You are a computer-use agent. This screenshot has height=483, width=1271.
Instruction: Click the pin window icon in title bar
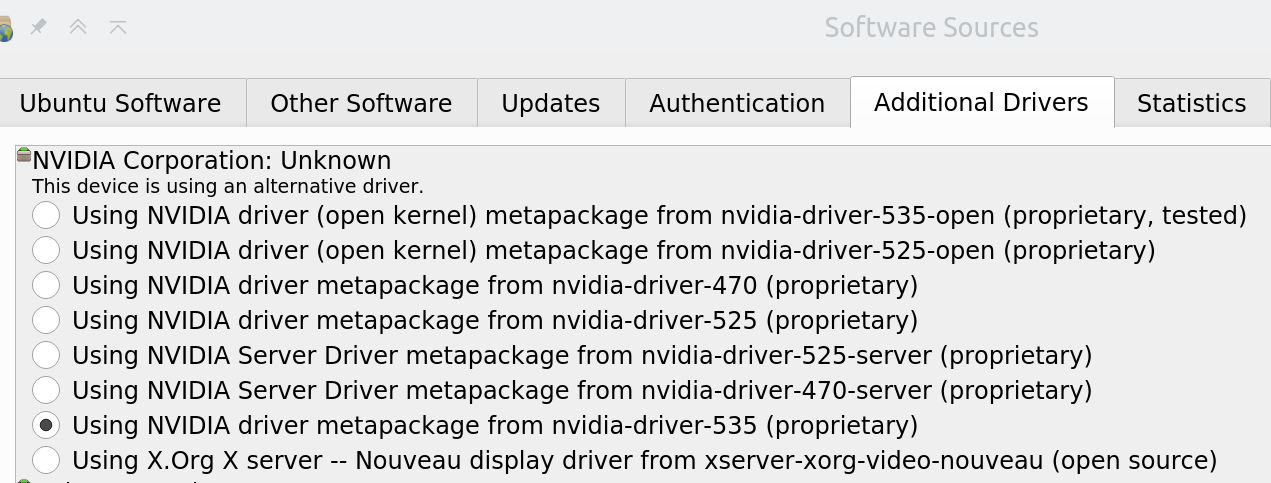38,27
